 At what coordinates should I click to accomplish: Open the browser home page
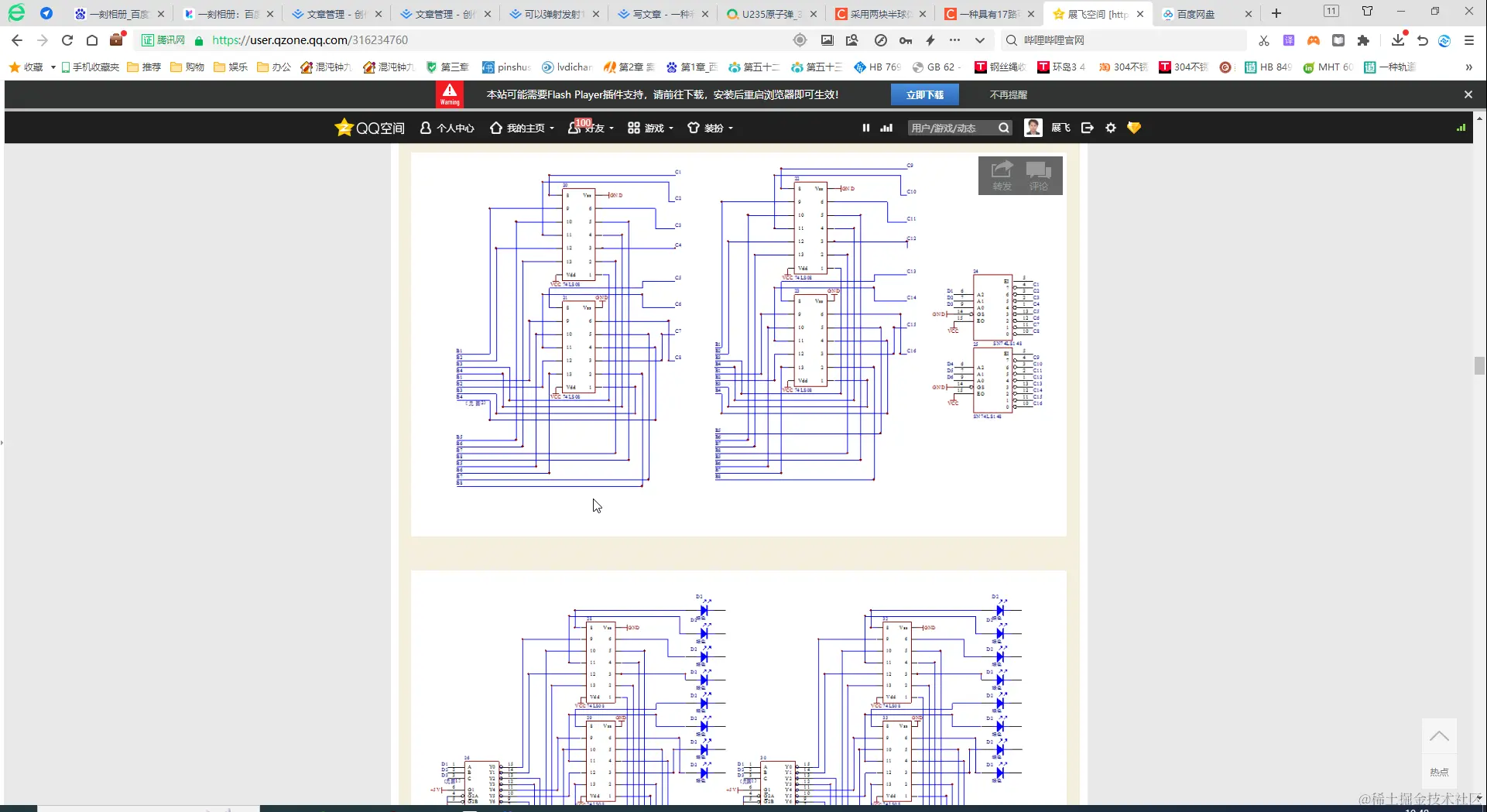(92, 40)
